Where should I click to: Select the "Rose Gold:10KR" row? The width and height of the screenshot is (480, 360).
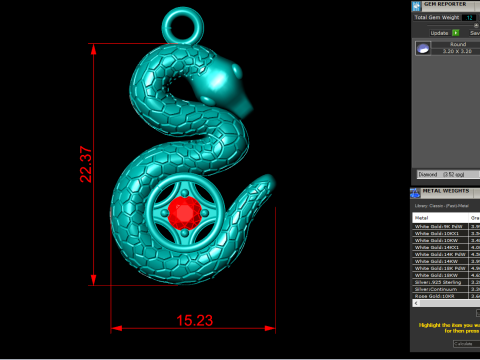pyautogui.click(x=446, y=296)
